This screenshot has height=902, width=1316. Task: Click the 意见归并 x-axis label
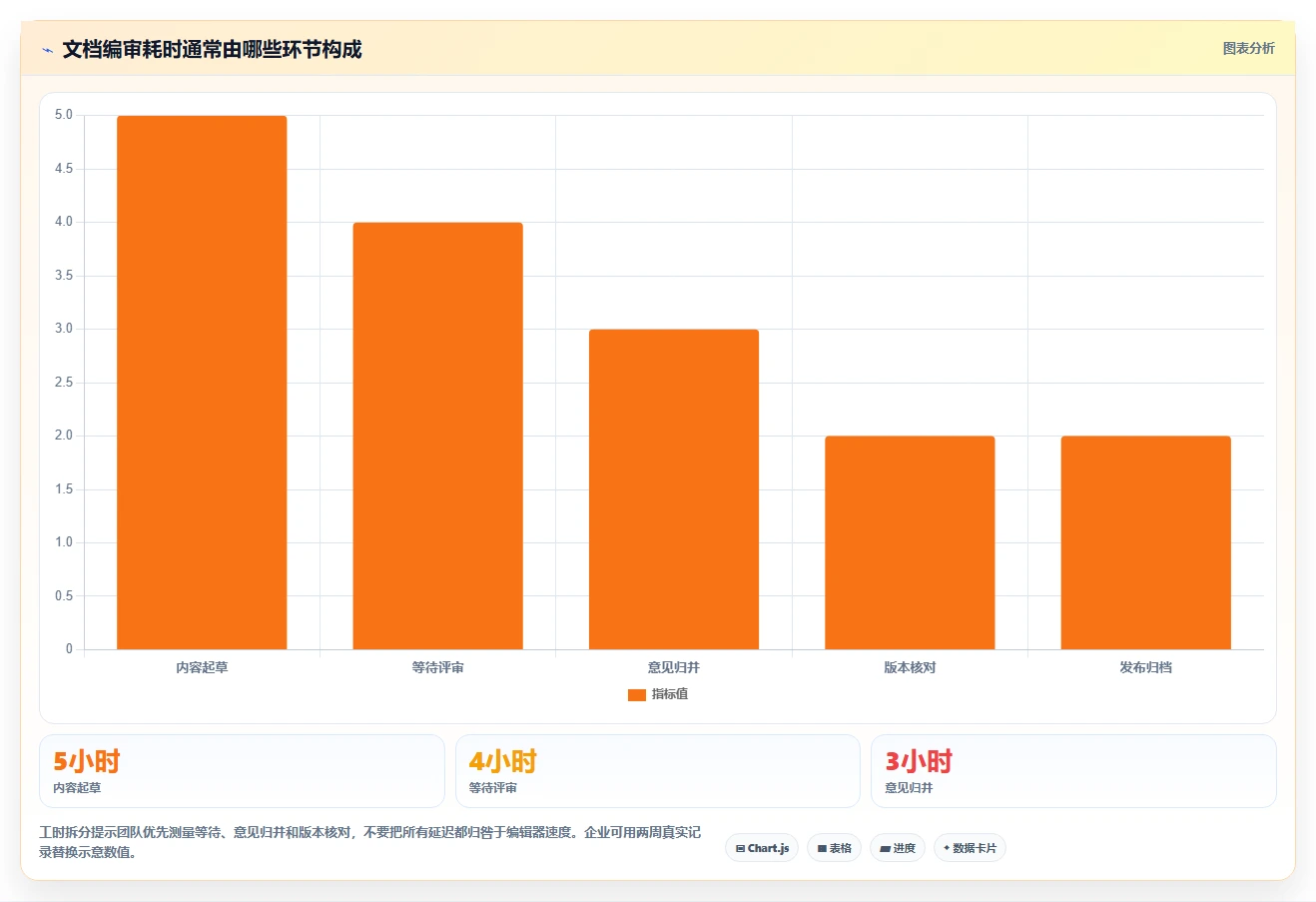(x=674, y=667)
